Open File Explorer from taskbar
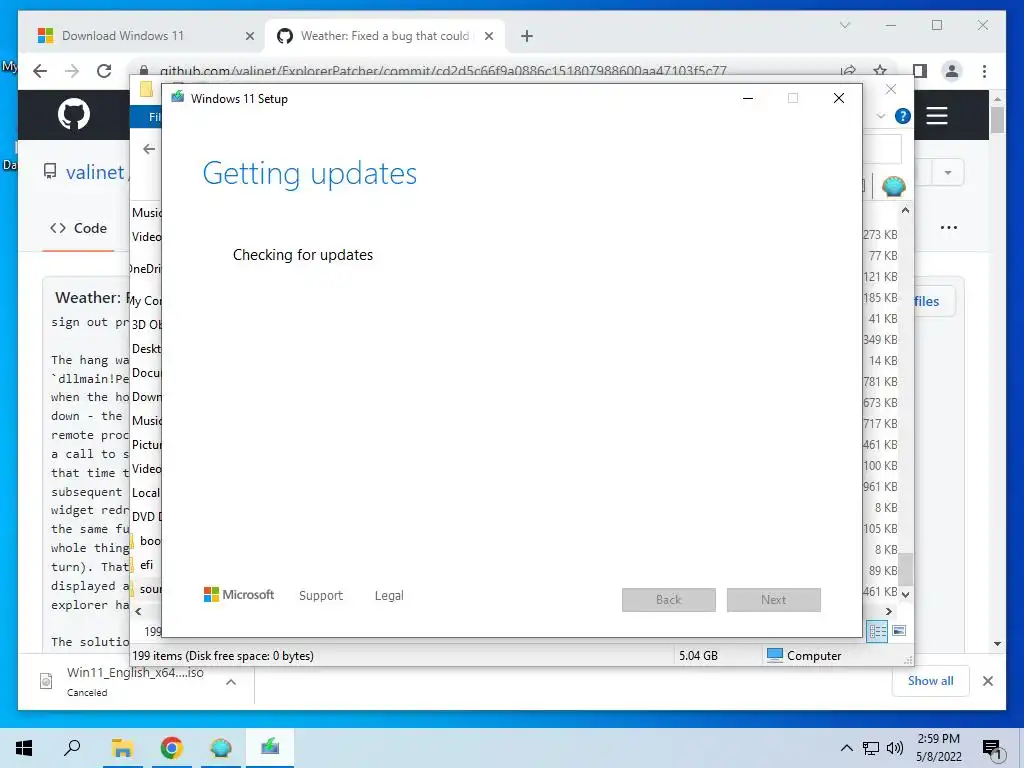Viewport: 1024px width, 768px height. click(x=122, y=748)
